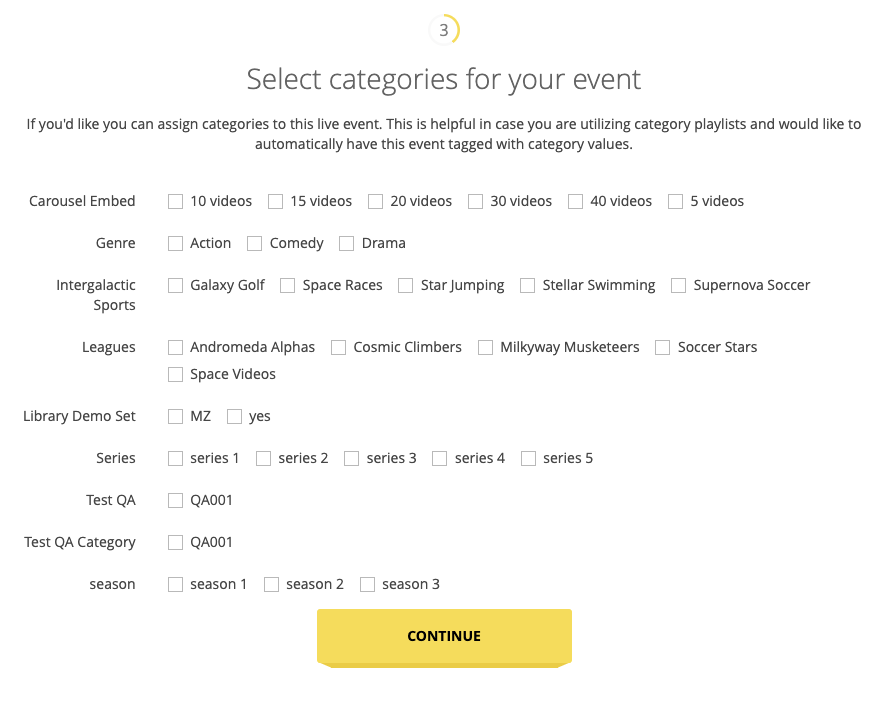
Task: Check Andromeda Alphas league
Action: coord(176,347)
